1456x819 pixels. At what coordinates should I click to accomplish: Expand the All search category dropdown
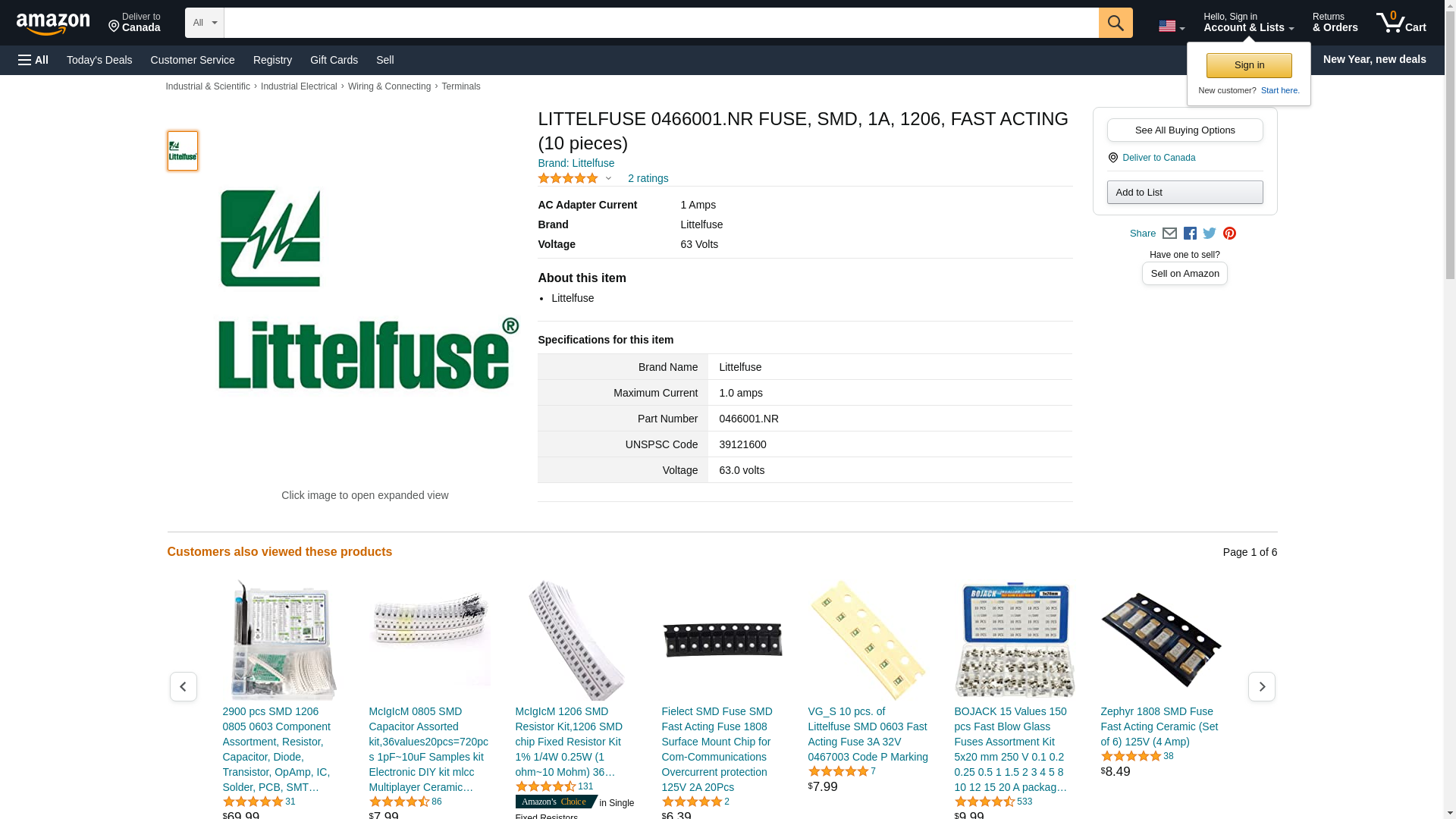tap(205, 23)
